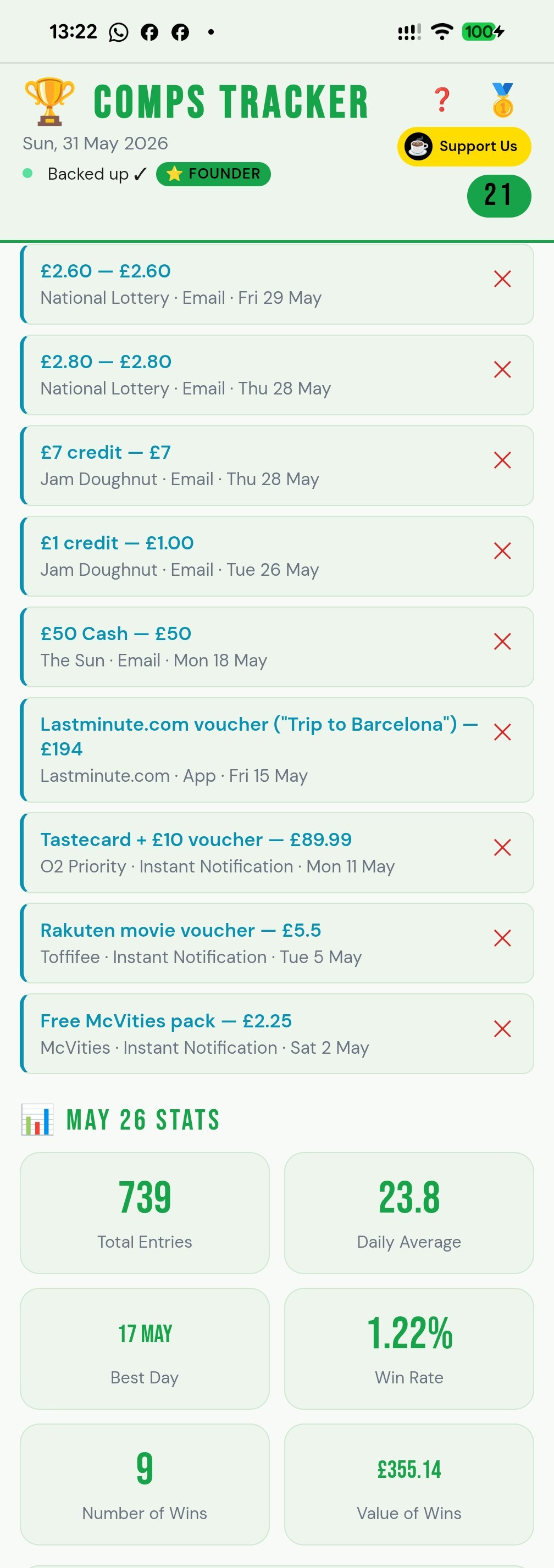Viewport: 554px width, 1568px height.
Task: Delete the £2.60 National Lottery win
Action: (x=502, y=279)
